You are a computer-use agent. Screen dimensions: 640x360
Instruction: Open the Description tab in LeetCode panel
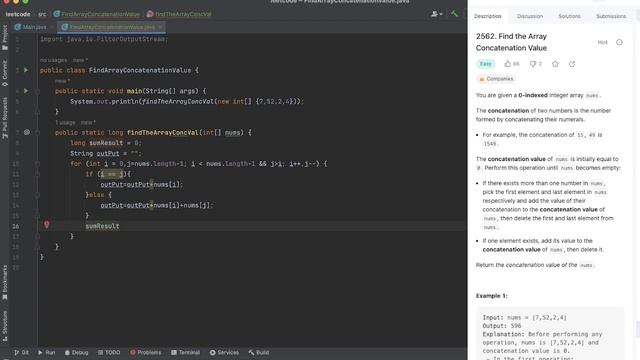(487, 16)
